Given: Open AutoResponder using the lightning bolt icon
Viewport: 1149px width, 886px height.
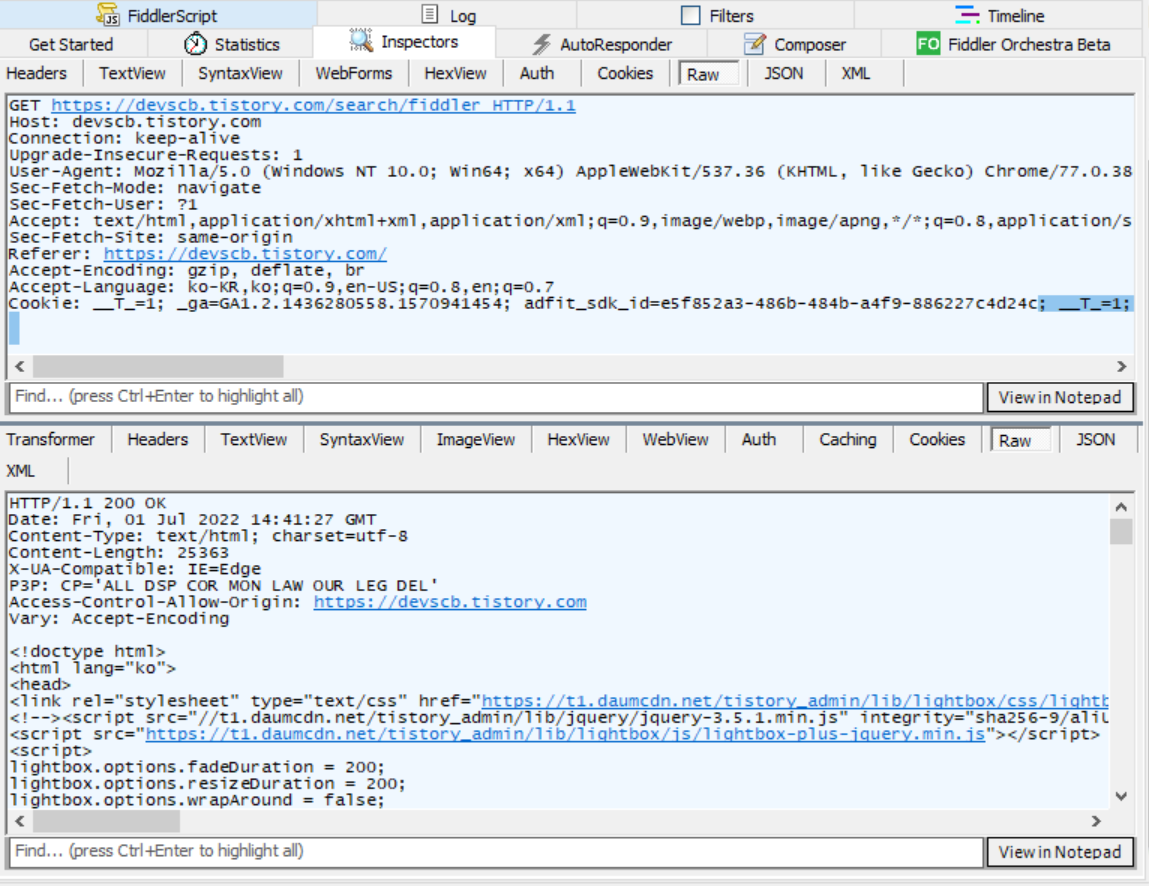Looking at the screenshot, I should tap(541, 44).
